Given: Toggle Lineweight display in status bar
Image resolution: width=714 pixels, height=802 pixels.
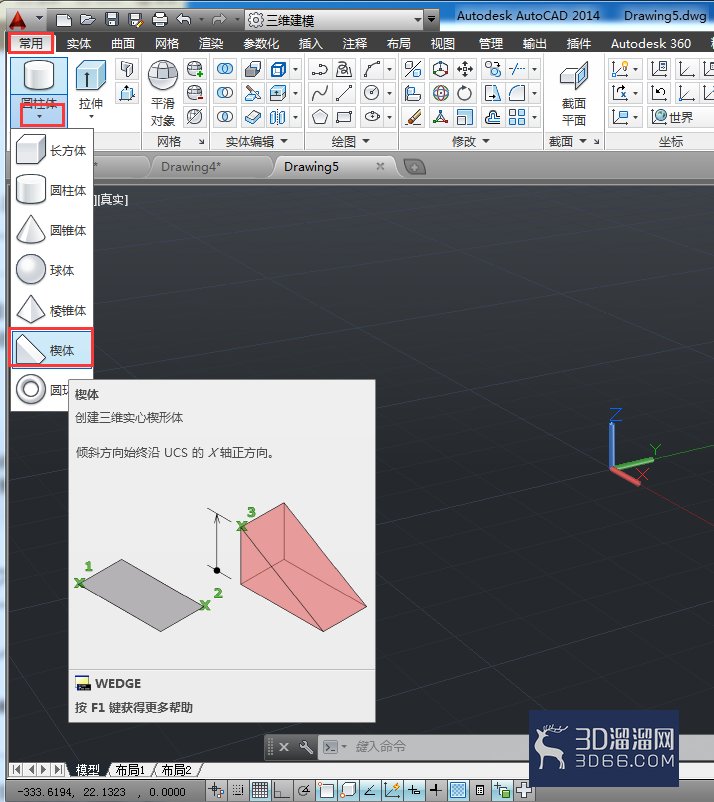Looking at the screenshot, I should pyautogui.click(x=436, y=790).
